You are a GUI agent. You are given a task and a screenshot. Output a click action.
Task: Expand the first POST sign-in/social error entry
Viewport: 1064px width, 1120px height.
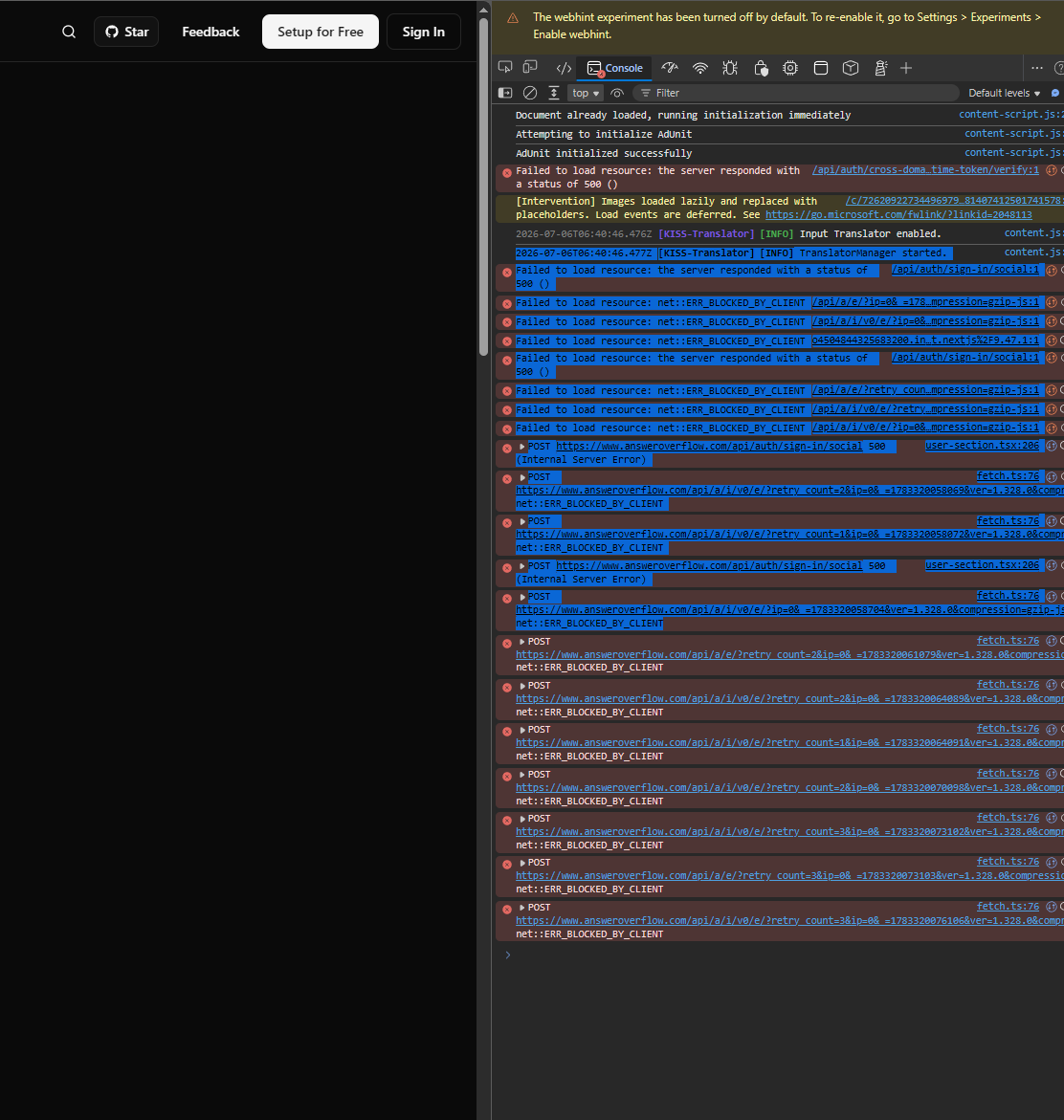[x=522, y=447]
